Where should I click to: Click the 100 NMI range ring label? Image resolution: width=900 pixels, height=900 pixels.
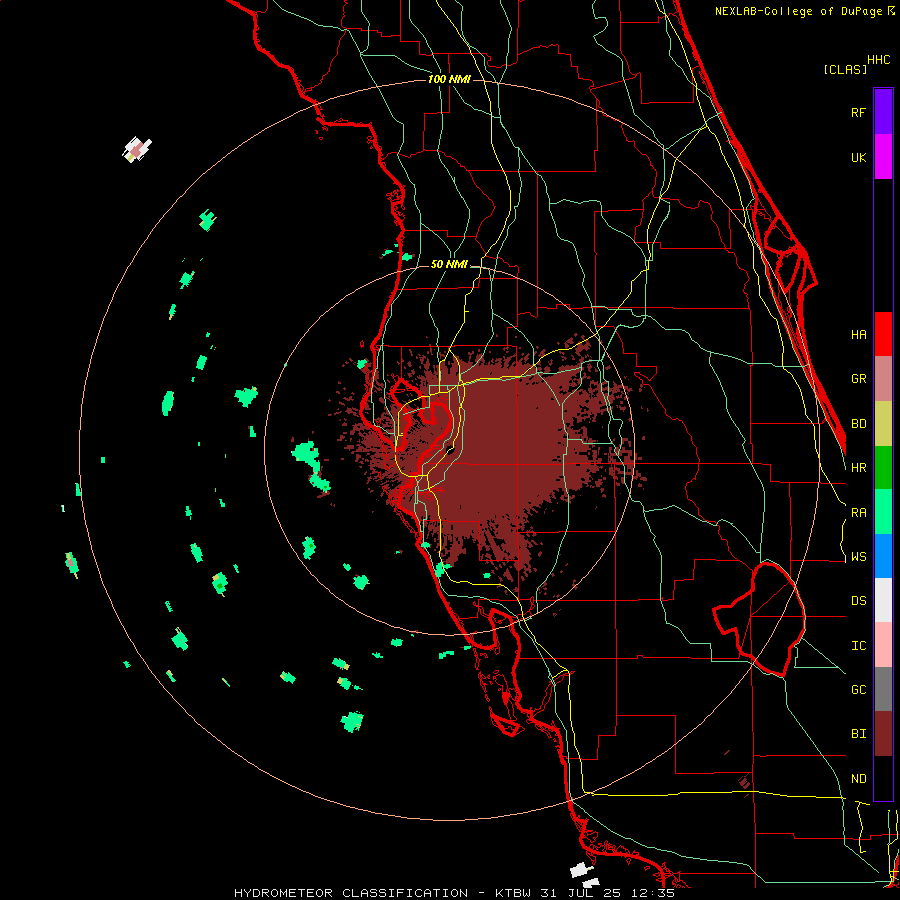coord(449,79)
